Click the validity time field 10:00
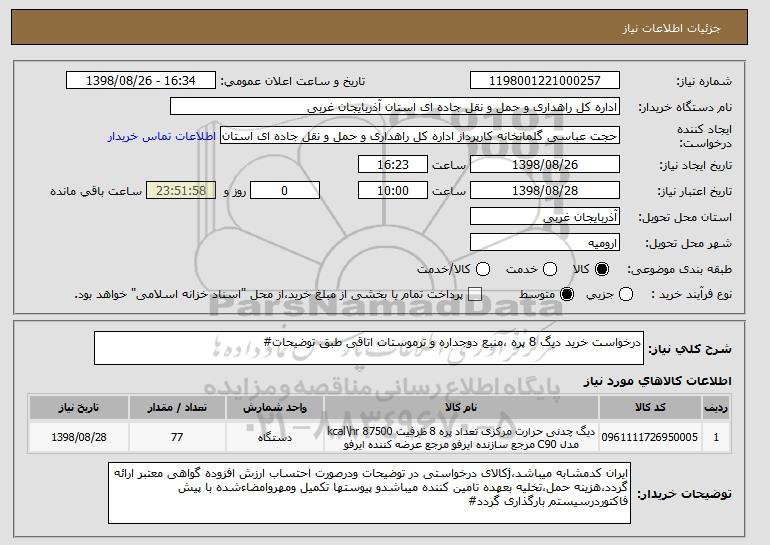The height and width of the screenshot is (545, 770). [393, 191]
